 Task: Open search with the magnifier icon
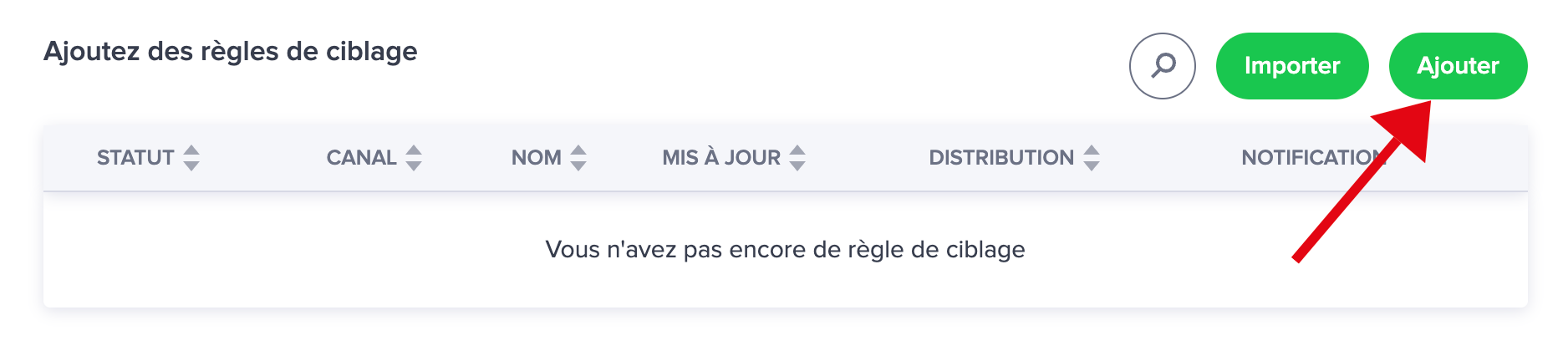coord(1162,66)
